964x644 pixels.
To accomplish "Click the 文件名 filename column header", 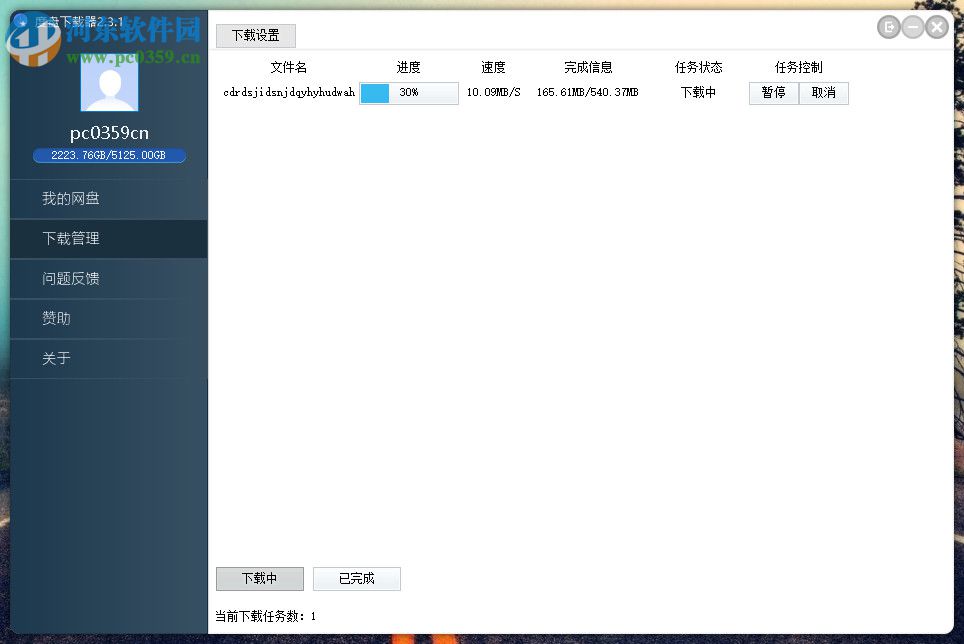I will coord(288,67).
